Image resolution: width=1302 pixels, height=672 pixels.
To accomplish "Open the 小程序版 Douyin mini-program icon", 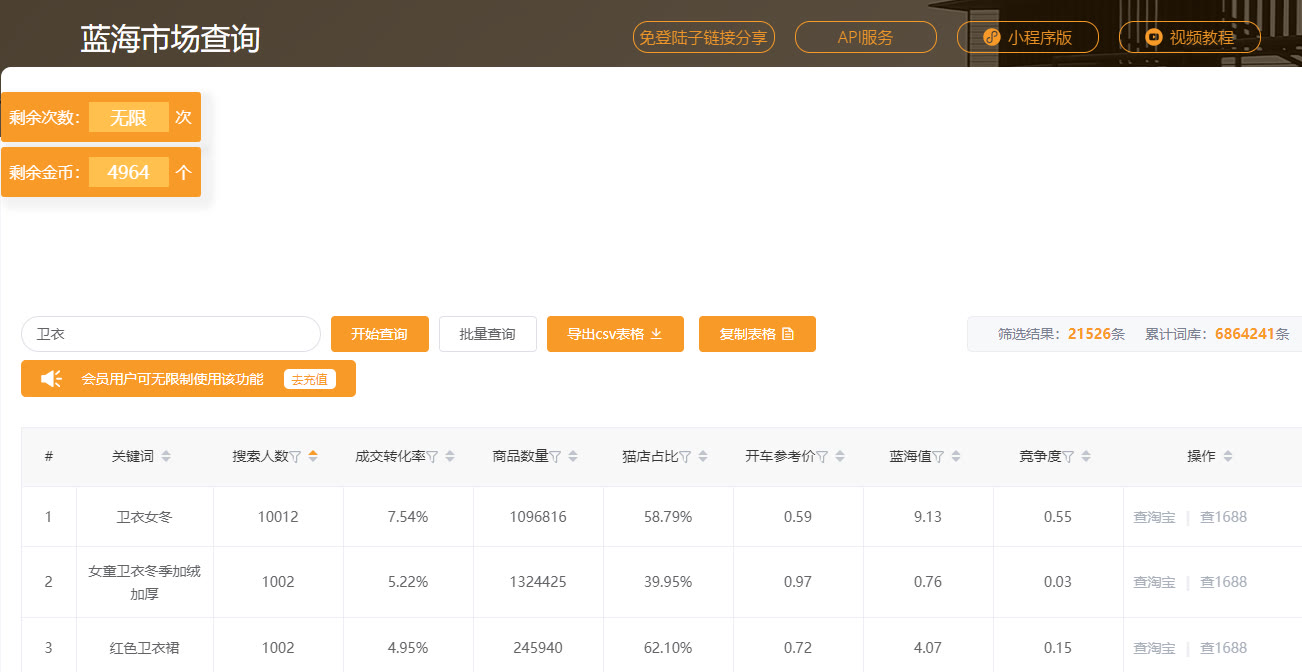I will (x=991, y=37).
